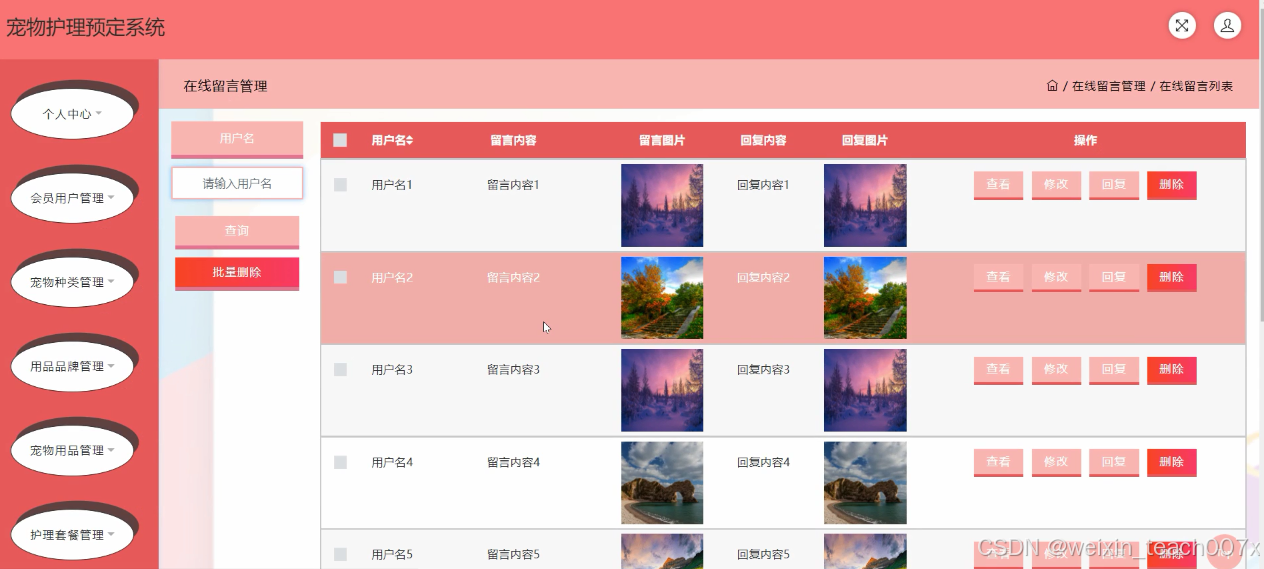Image resolution: width=1264 pixels, height=569 pixels.
Task: Open 留言图片 thumbnail in 用户名2 row
Action: coord(662,298)
